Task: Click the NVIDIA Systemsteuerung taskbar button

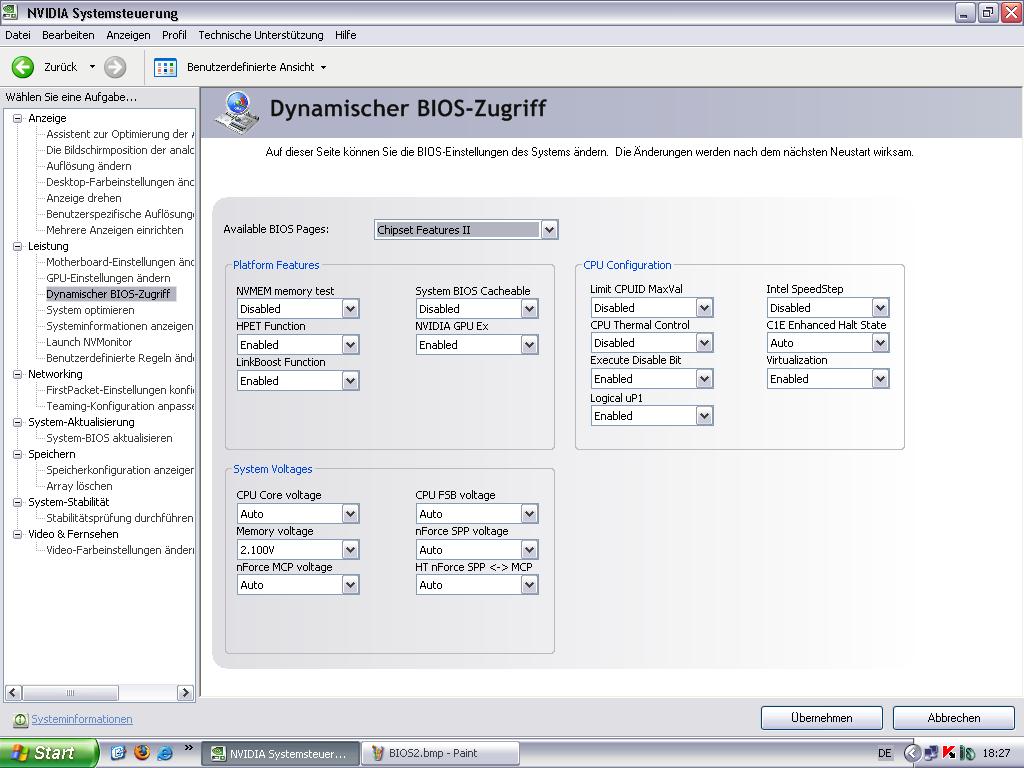Action: [280, 754]
